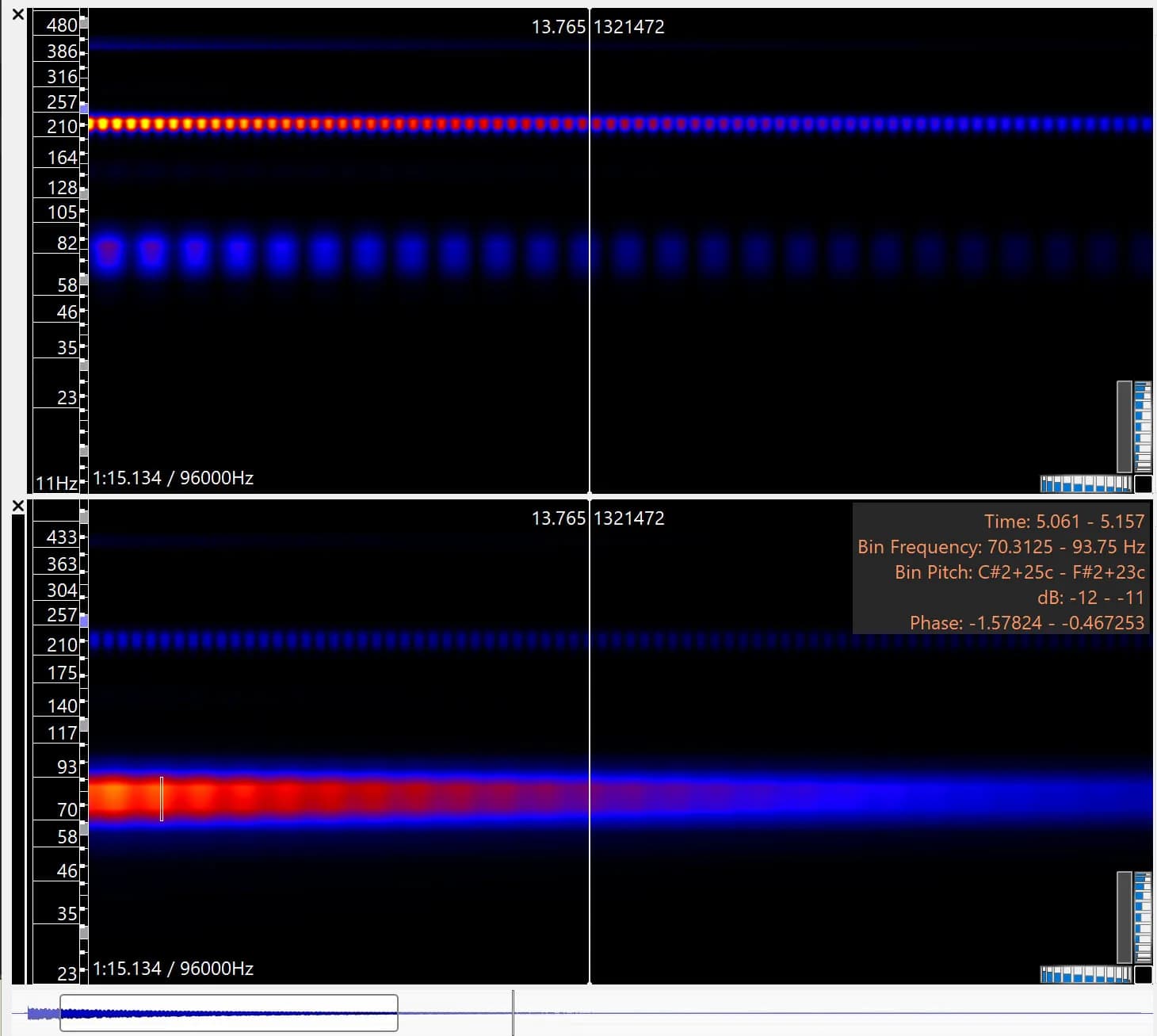The image size is (1157, 1036).
Task: Click the upper pane's horizontal zoom thumbwheel
Action: [x=1086, y=484]
